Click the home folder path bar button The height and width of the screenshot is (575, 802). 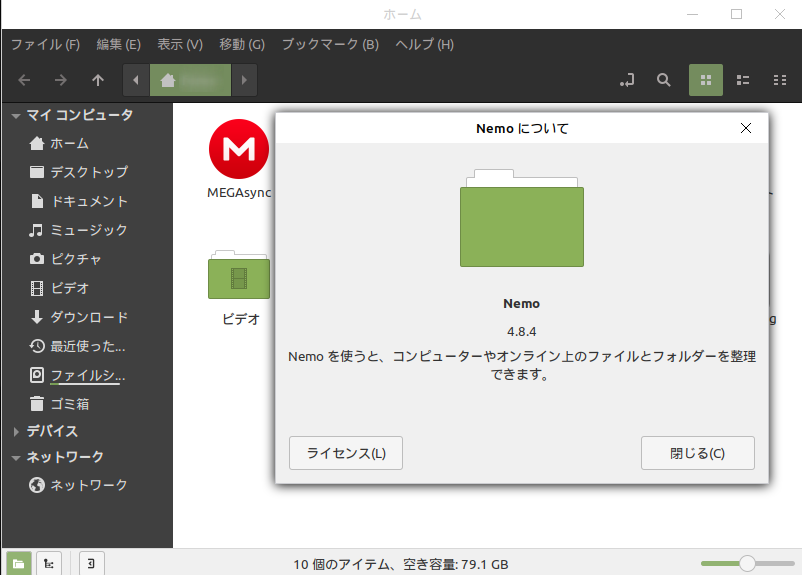190,80
